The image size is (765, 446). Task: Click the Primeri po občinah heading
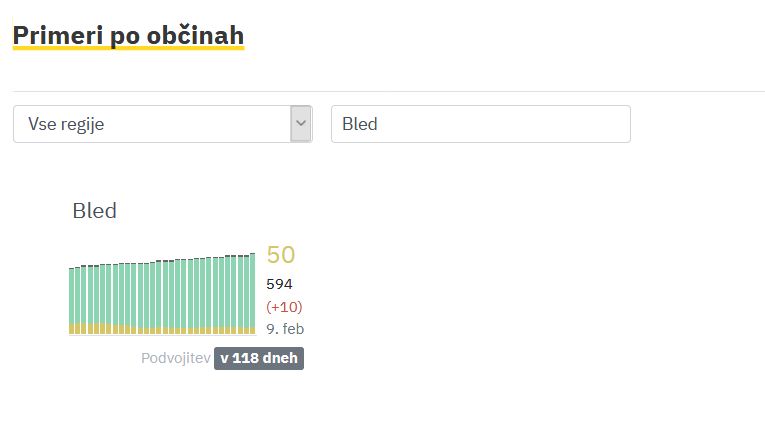128,35
